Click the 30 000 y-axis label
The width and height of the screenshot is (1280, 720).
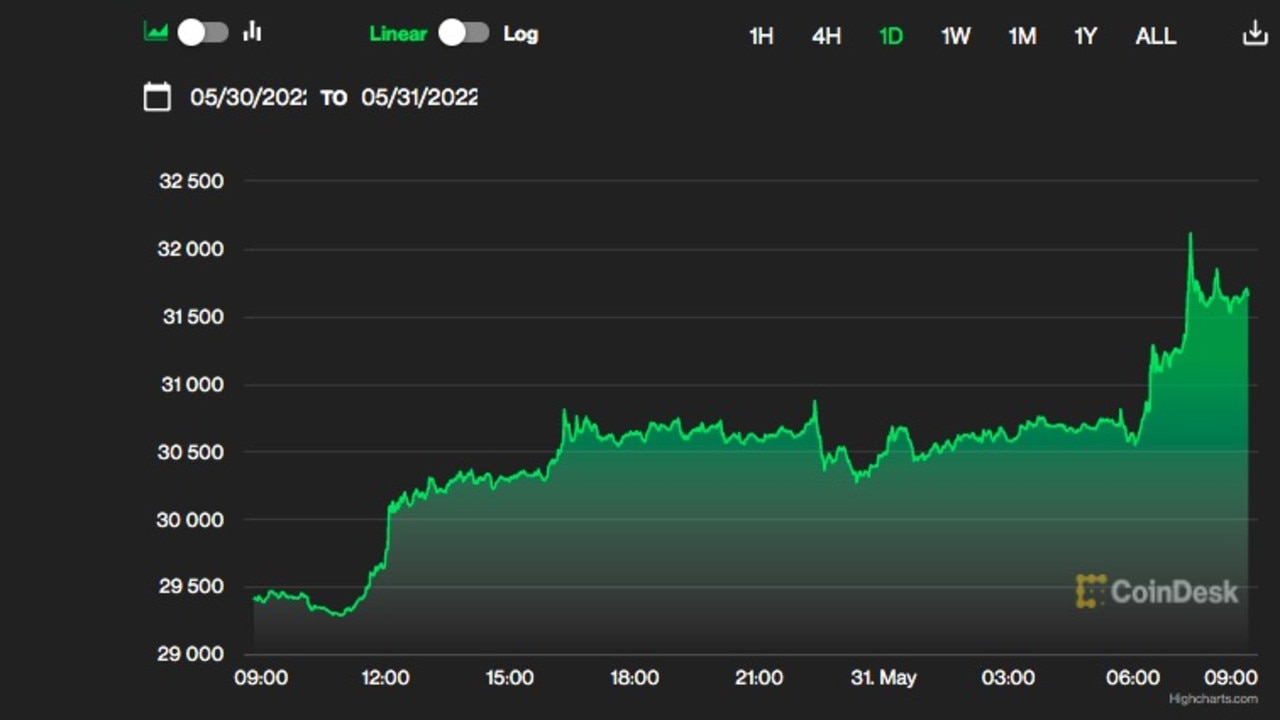click(191, 520)
